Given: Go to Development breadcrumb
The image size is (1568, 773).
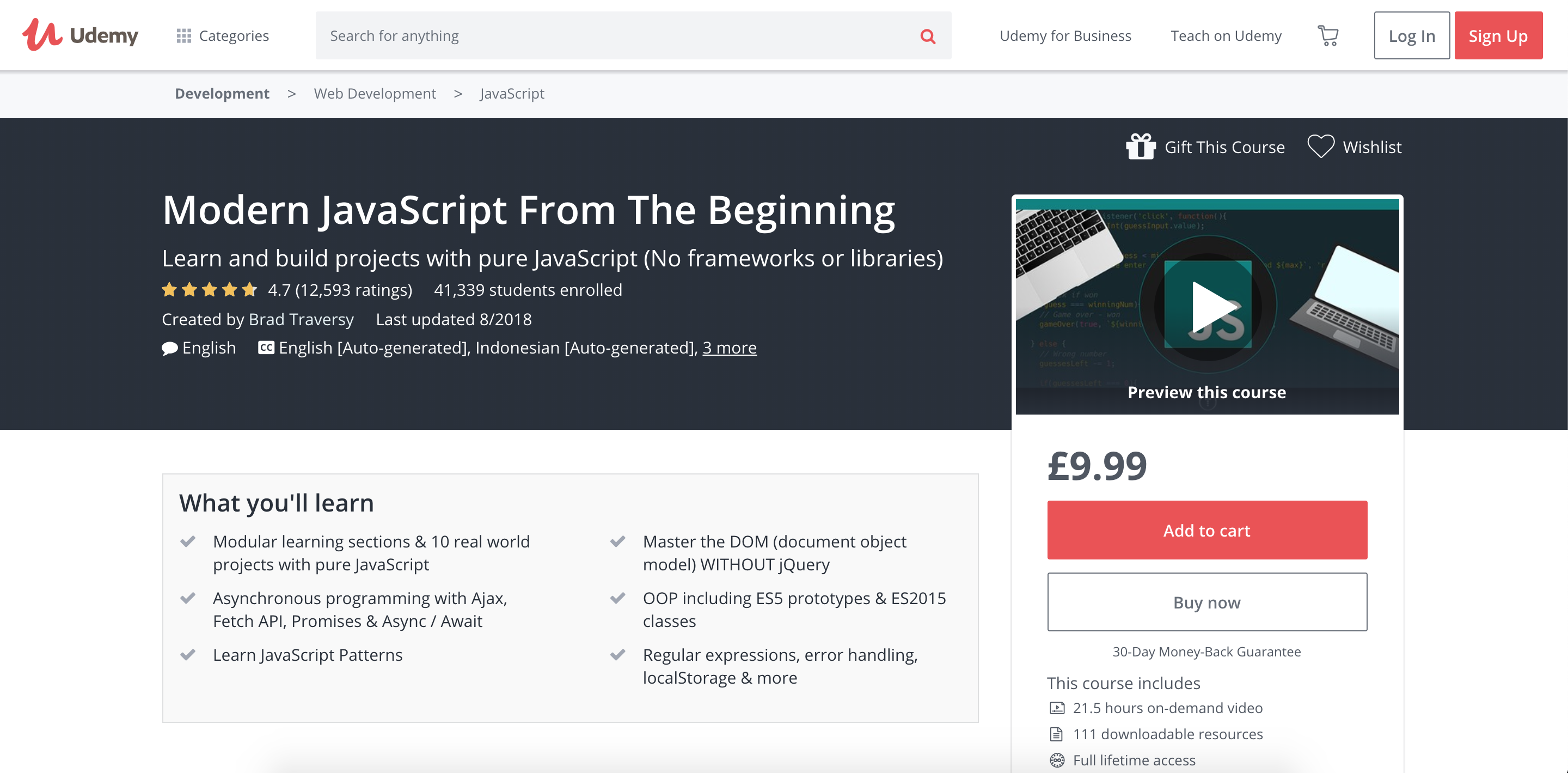Looking at the screenshot, I should click(222, 93).
